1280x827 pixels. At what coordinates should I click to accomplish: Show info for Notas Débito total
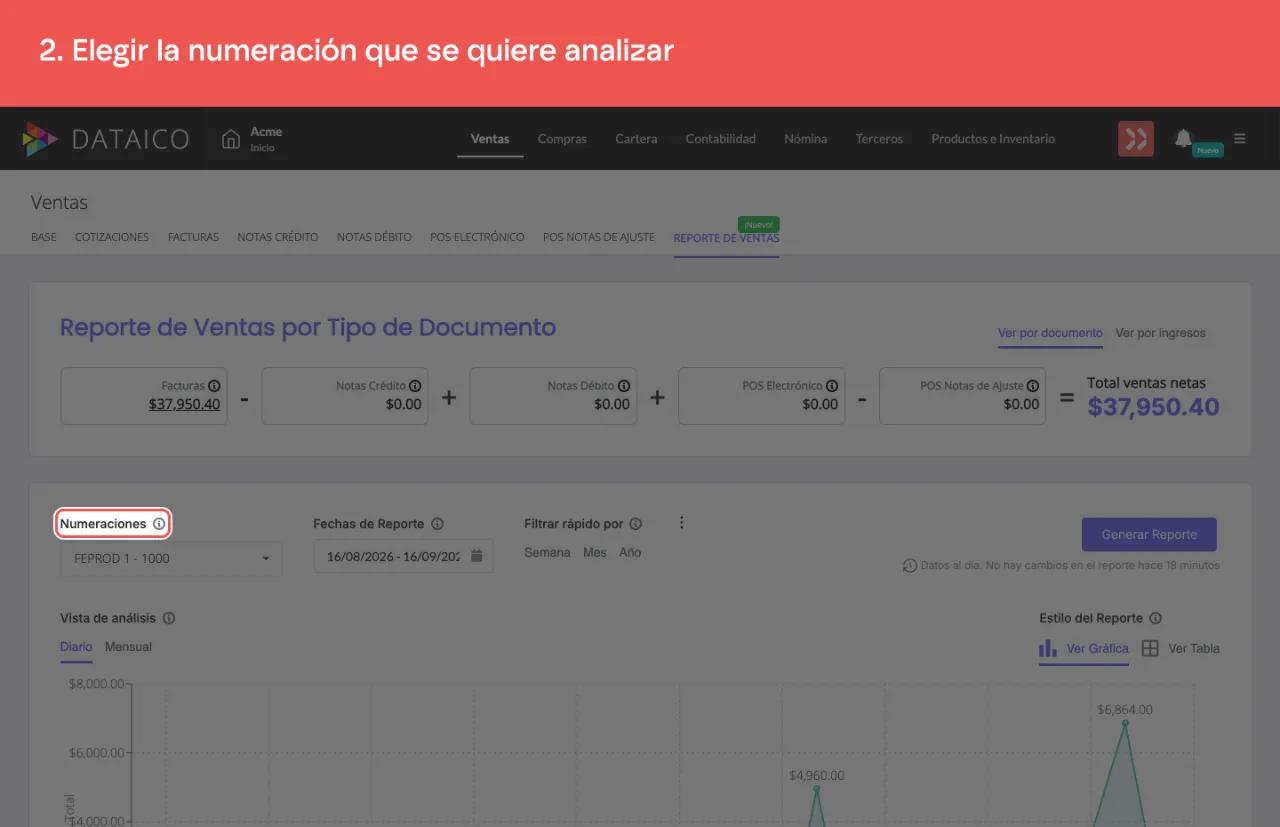click(x=624, y=386)
